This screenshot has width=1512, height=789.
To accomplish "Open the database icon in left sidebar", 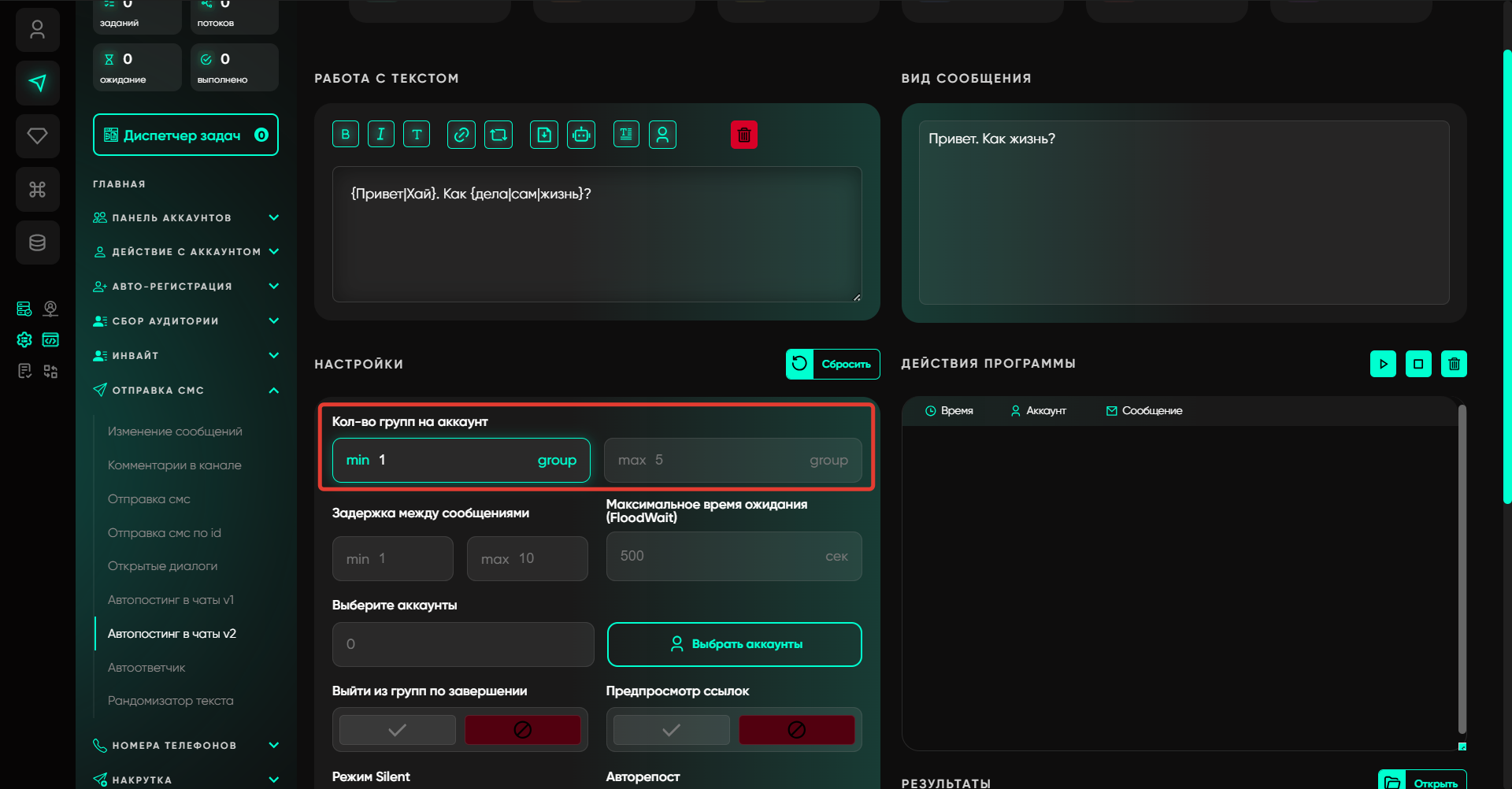I will point(37,243).
